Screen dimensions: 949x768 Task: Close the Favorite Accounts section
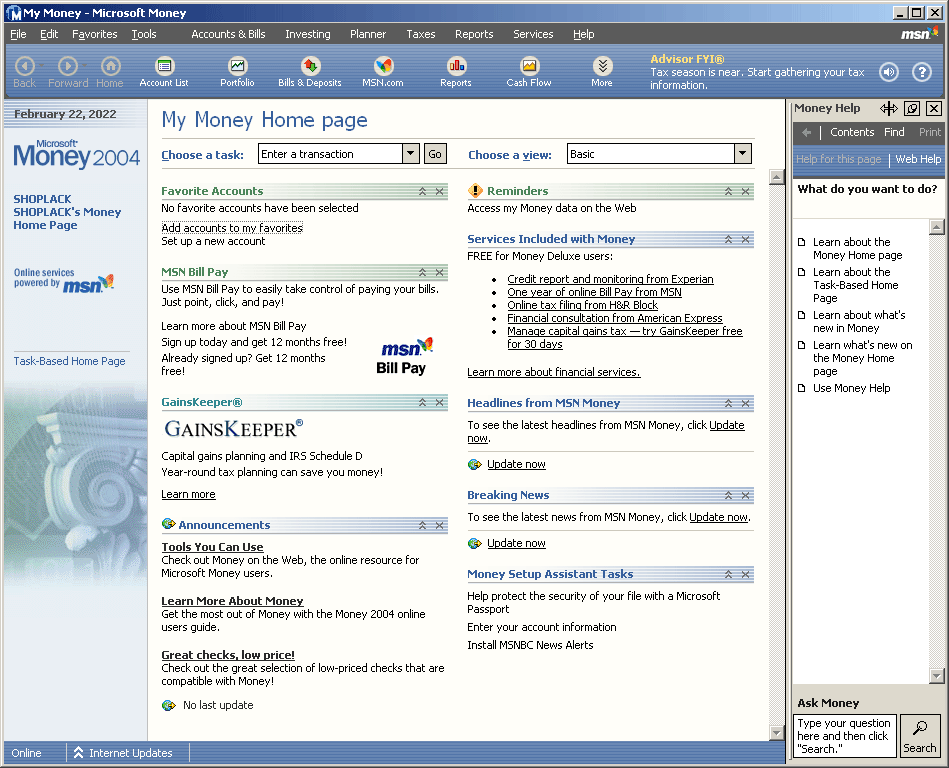tap(439, 191)
